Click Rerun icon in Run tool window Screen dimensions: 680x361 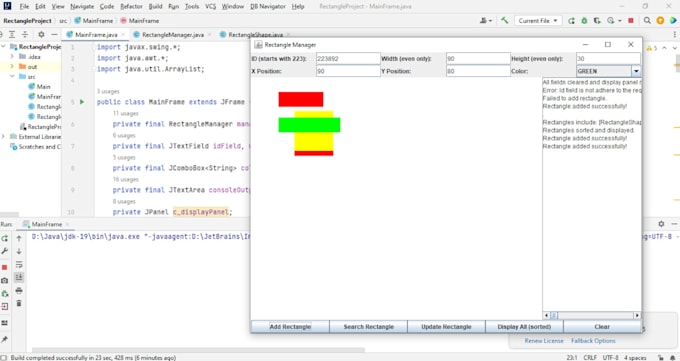click(x=5, y=238)
